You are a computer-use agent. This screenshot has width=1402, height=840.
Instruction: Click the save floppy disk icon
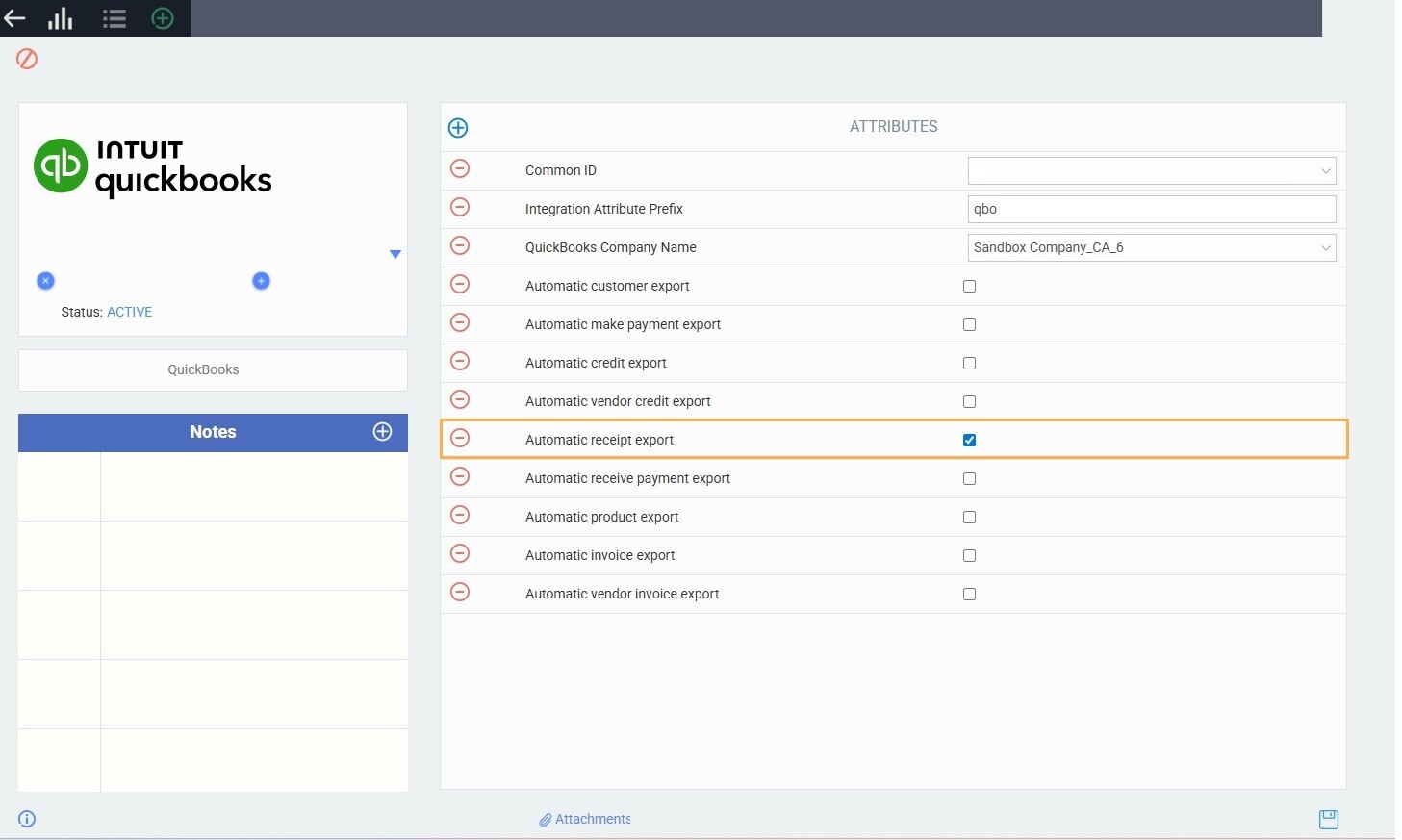pyautogui.click(x=1328, y=819)
